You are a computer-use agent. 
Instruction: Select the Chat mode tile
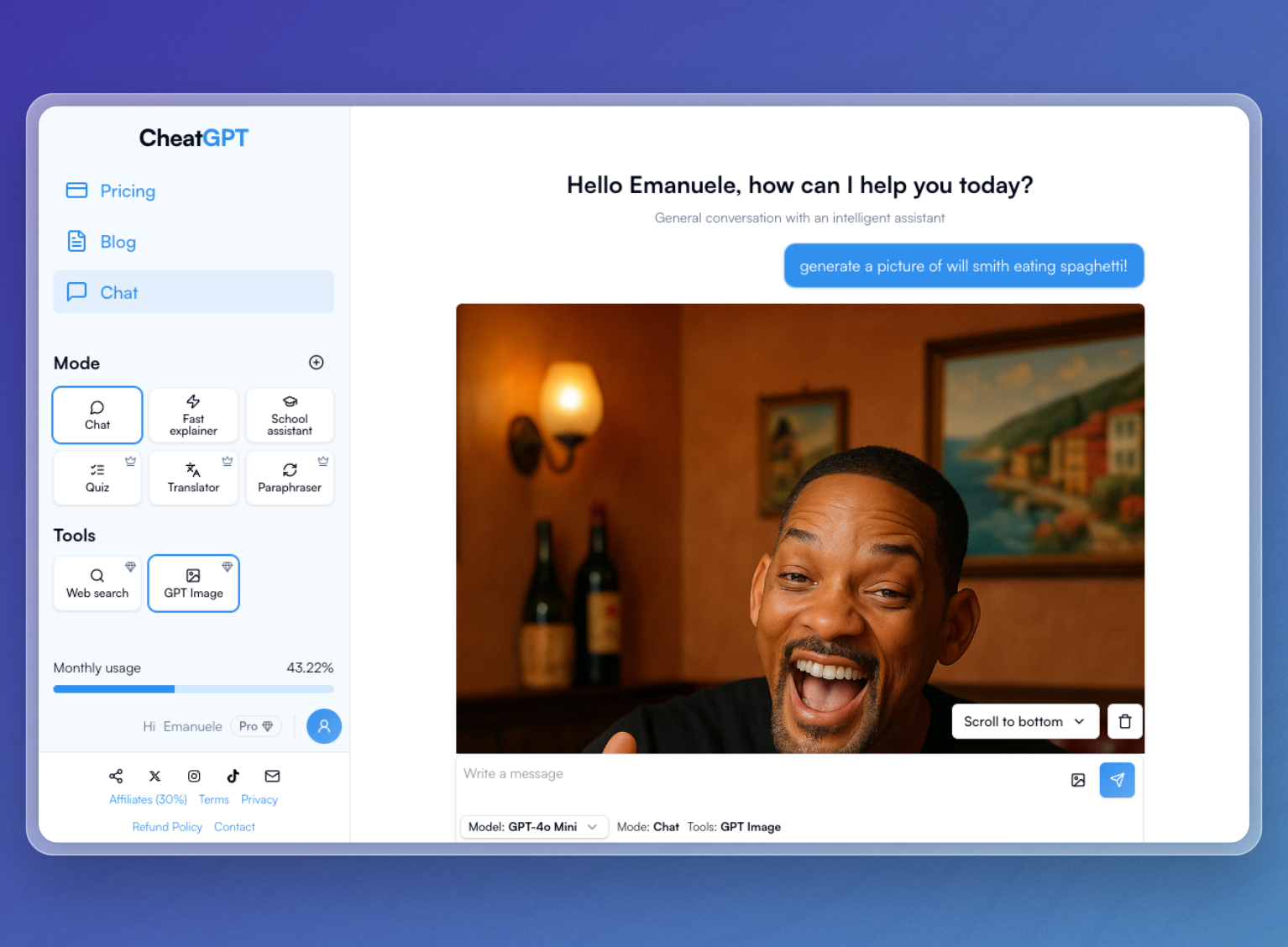[x=97, y=415]
